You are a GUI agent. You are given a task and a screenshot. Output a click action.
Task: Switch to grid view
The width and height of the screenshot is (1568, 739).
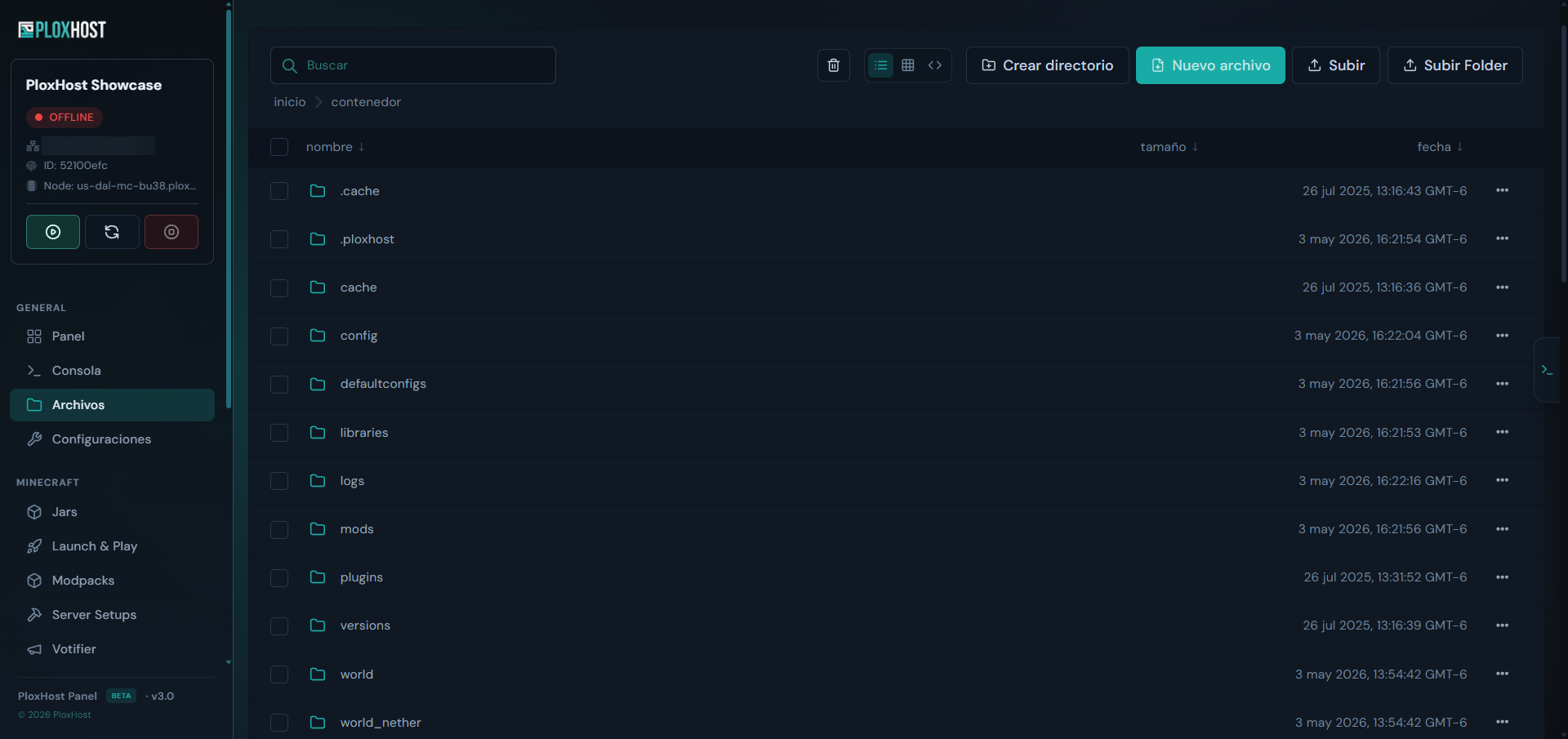coord(908,65)
